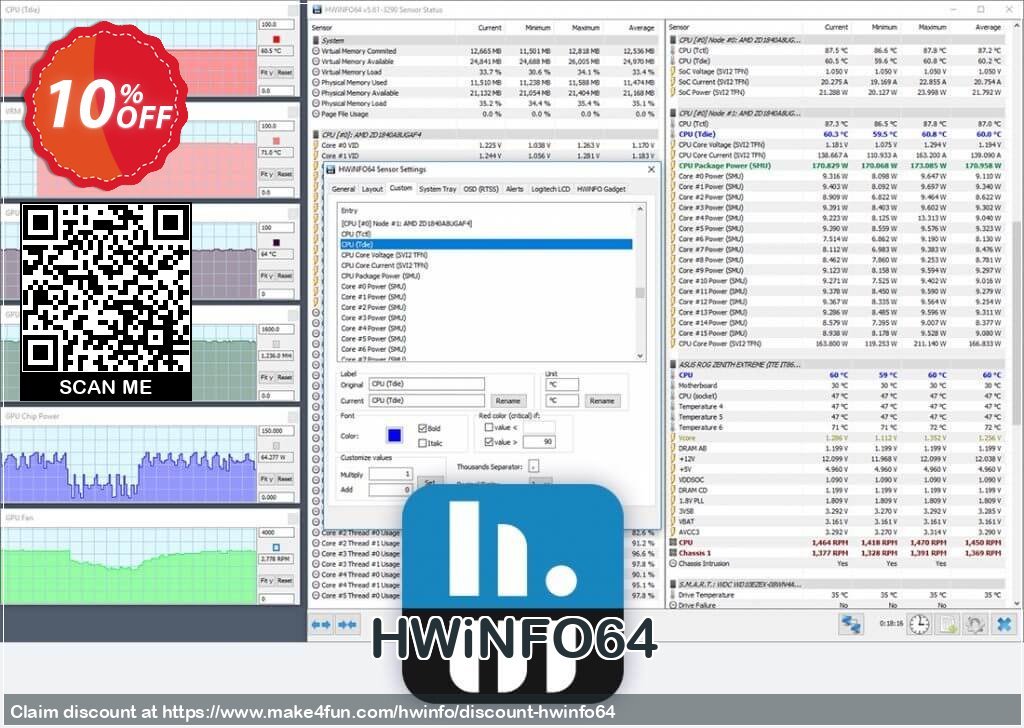This screenshot has height=728, width=1024.
Task: Switch to the Layout tab
Action: coord(372,189)
